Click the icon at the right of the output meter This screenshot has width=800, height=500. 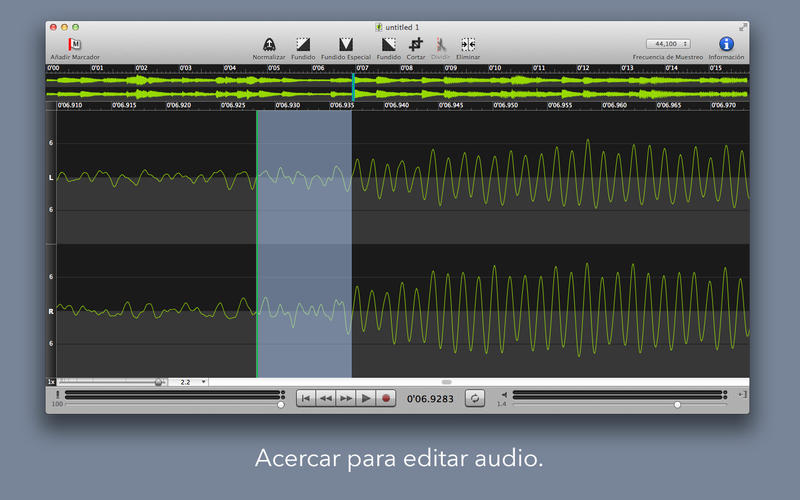(742, 394)
